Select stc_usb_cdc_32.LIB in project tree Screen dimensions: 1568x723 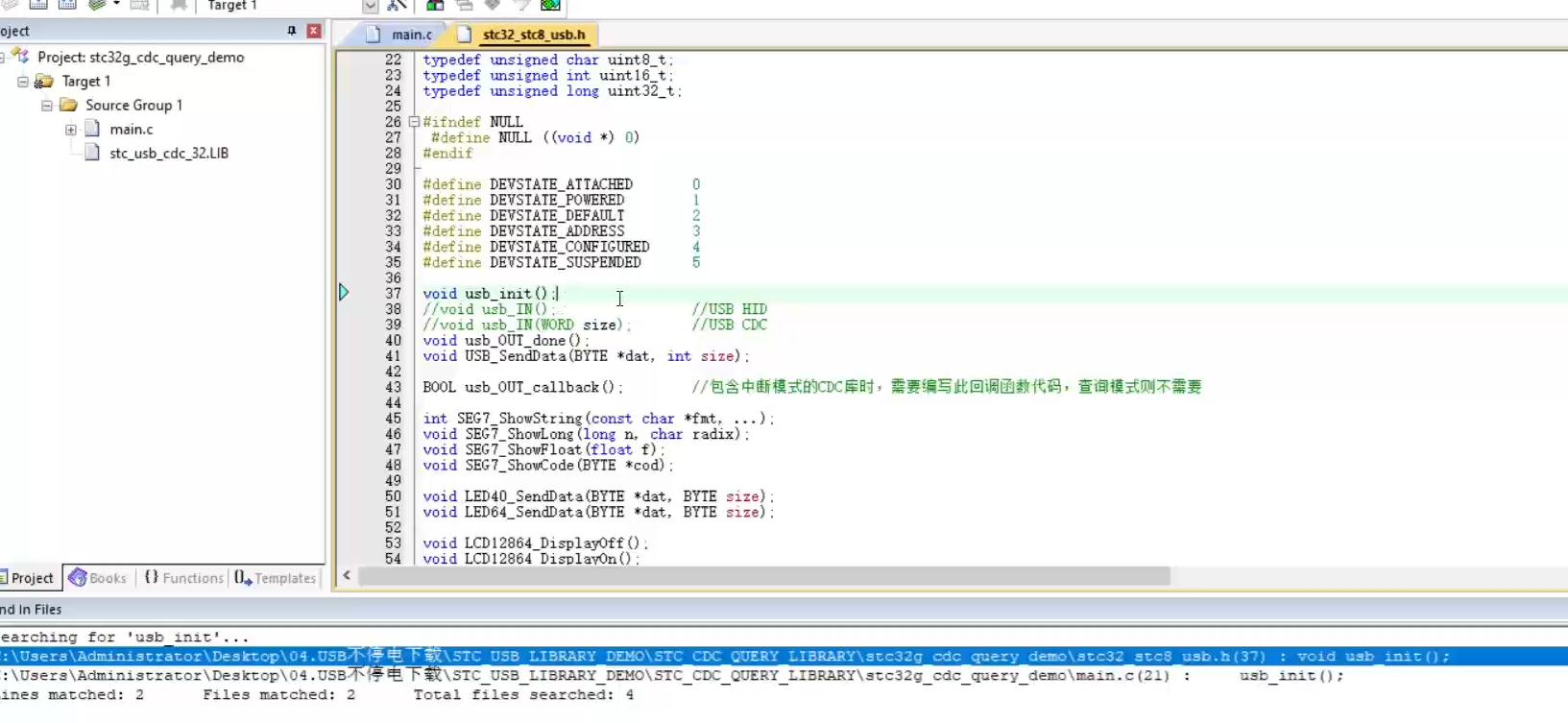(169, 153)
